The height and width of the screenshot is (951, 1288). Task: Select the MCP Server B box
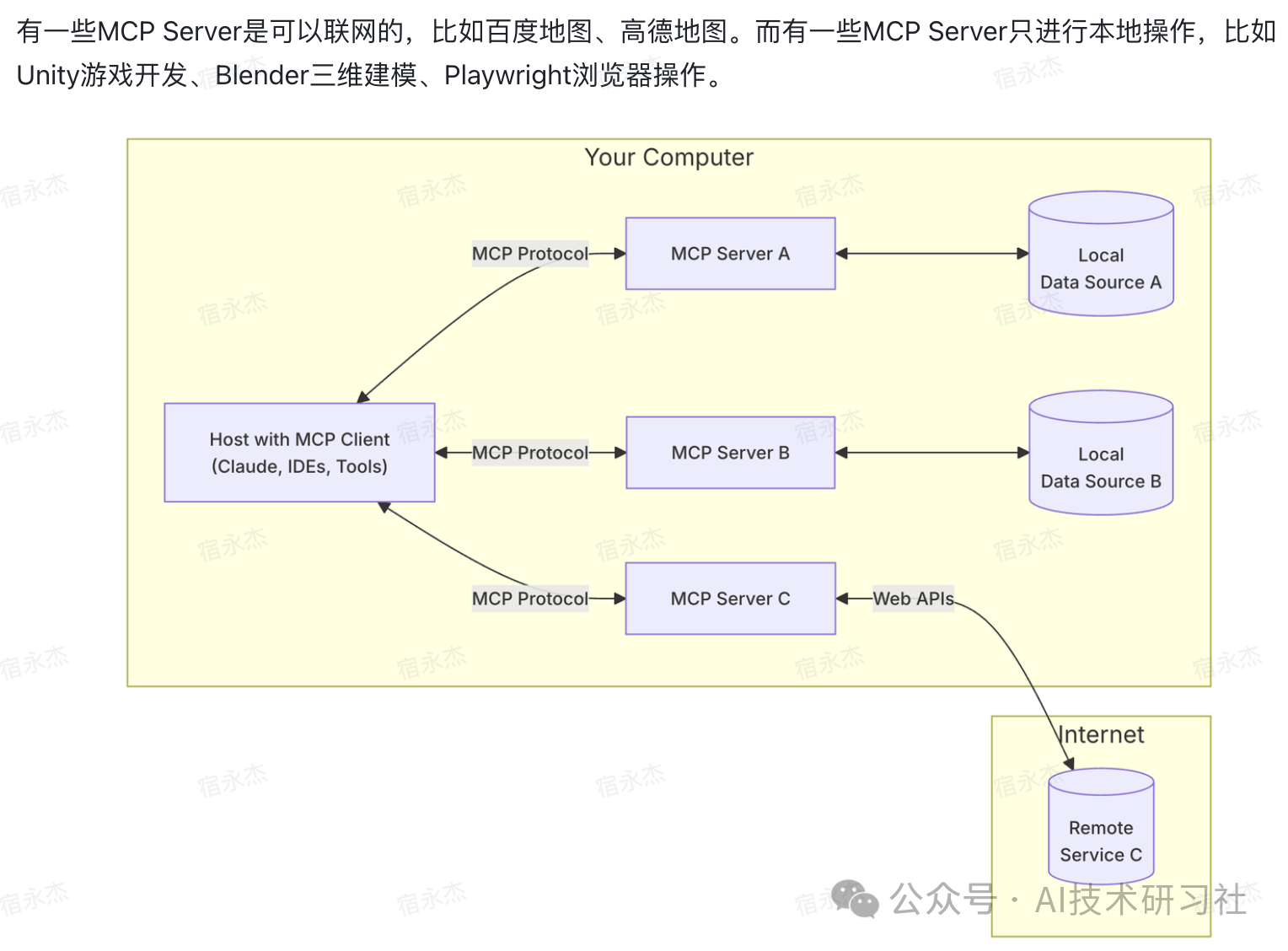click(730, 453)
